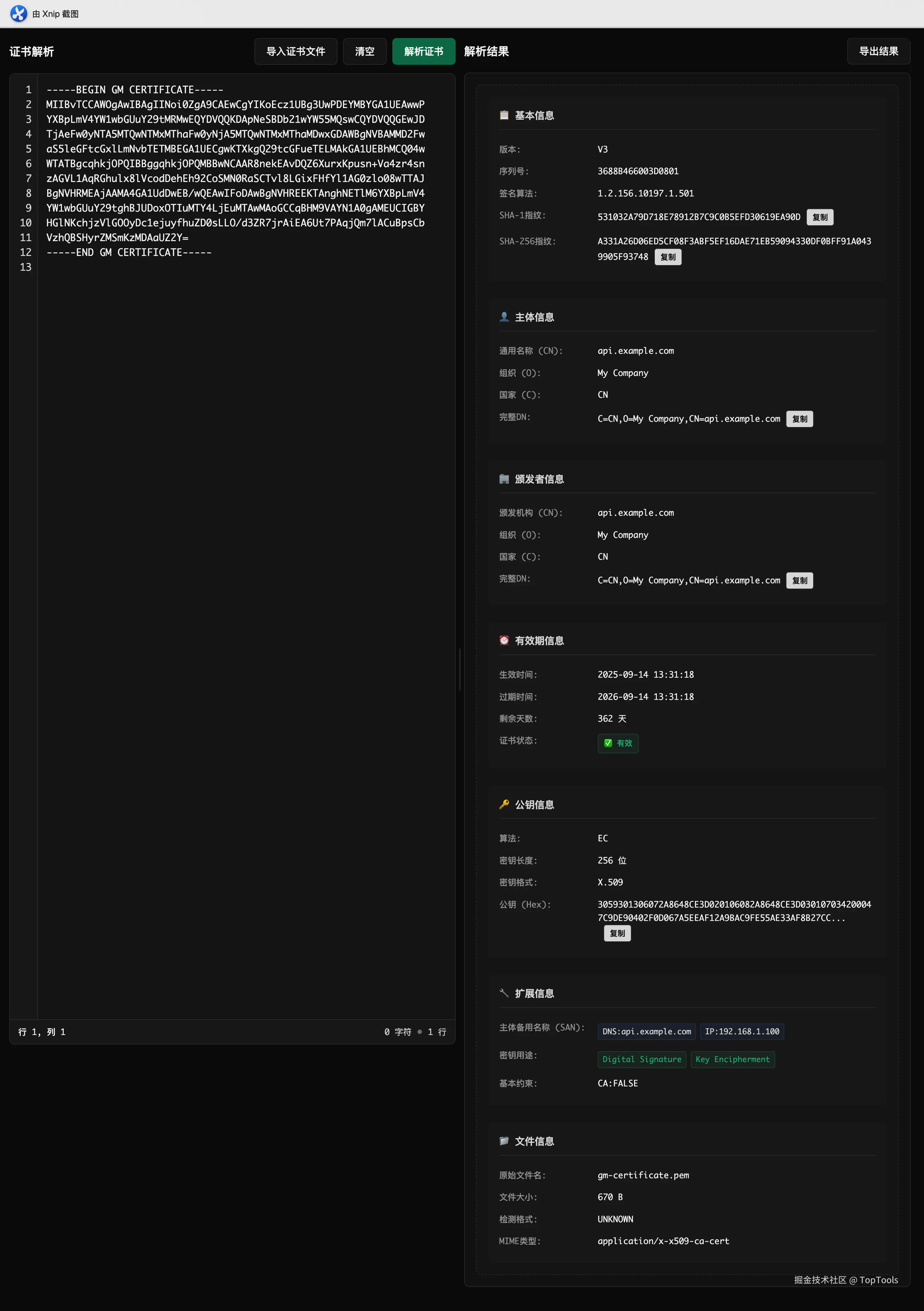Image resolution: width=924 pixels, height=1311 pixels.
Task: Click the 导出结果 button
Action: point(878,51)
